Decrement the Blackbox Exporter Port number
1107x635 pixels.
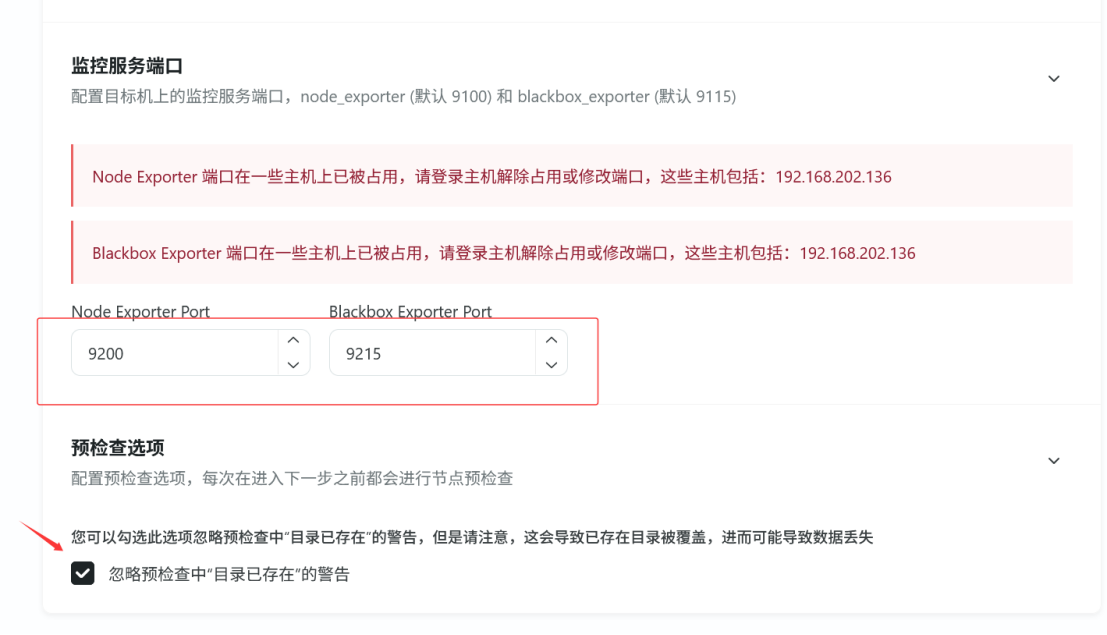coord(551,365)
